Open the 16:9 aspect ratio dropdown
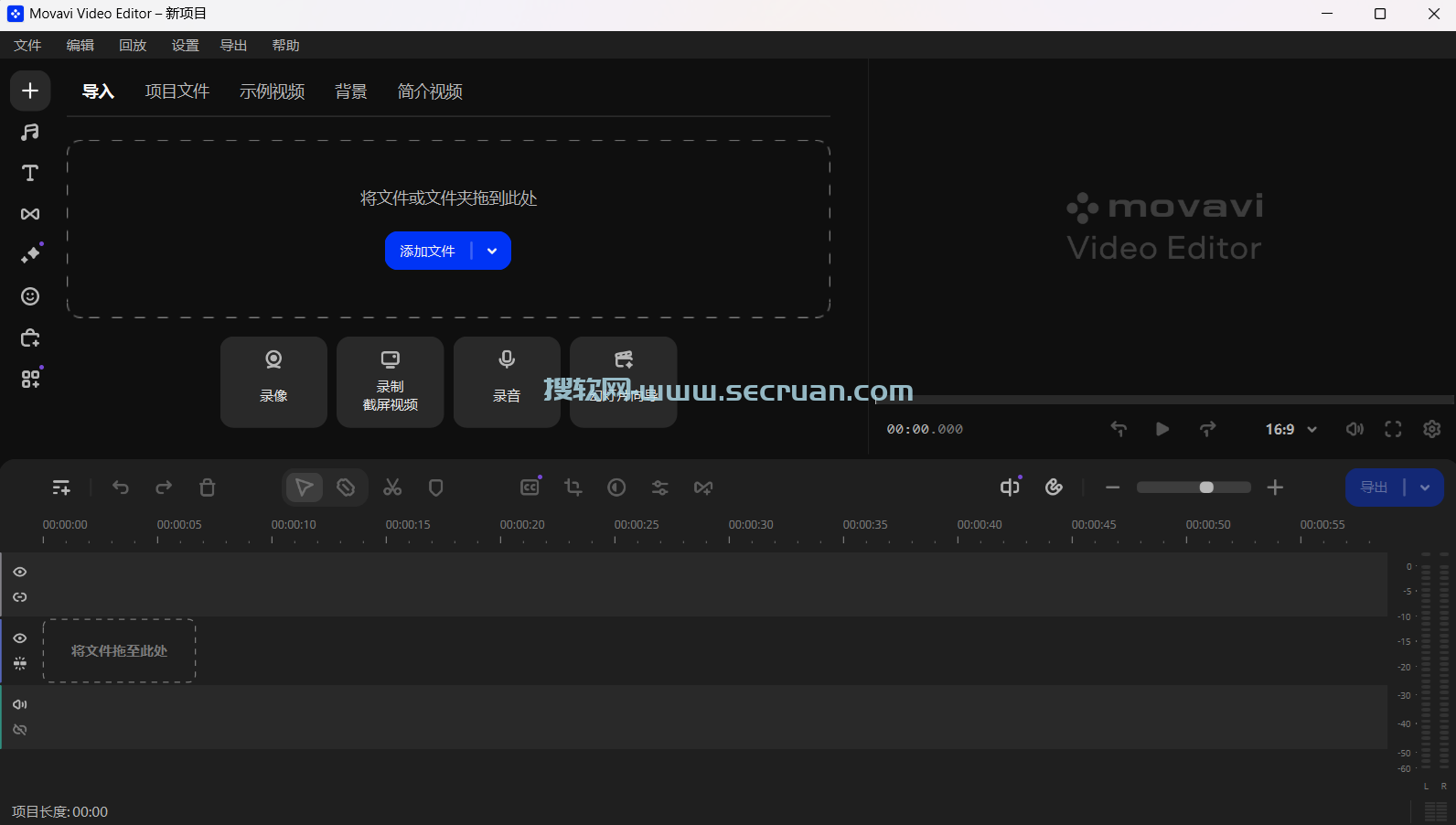This screenshot has height=825, width=1456. tap(1290, 429)
